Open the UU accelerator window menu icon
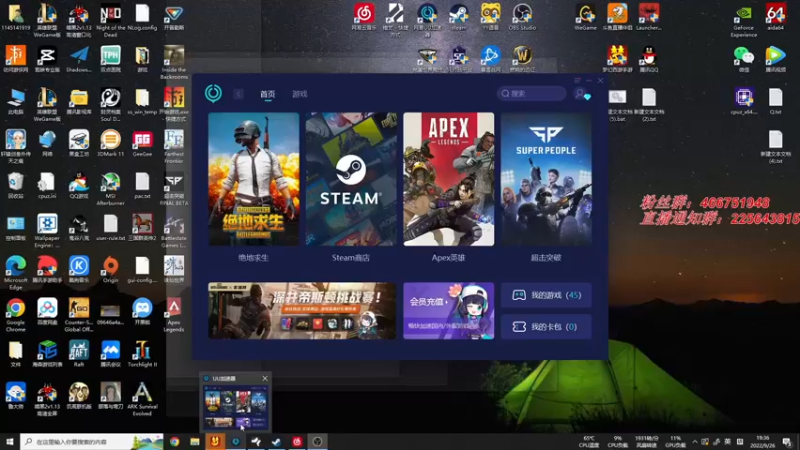This screenshot has width=800, height=450. coord(577,81)
